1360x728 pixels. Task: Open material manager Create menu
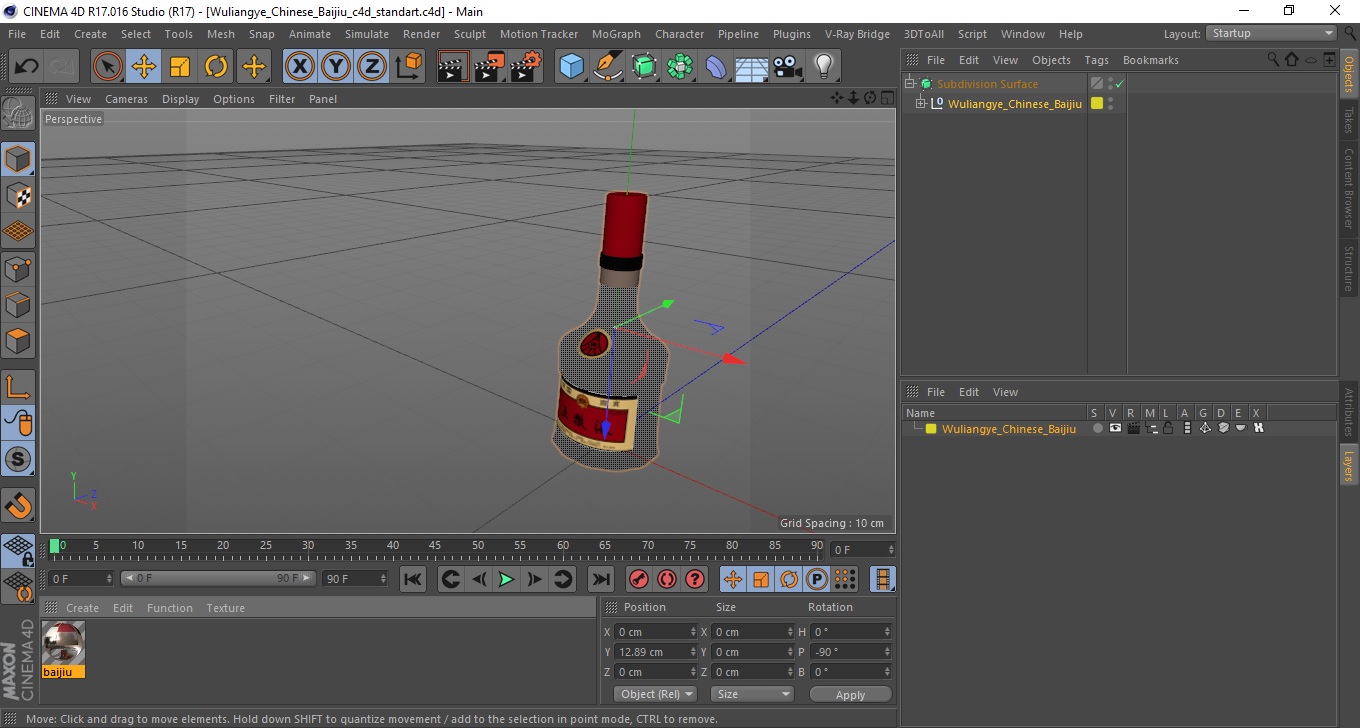(82, 608)
